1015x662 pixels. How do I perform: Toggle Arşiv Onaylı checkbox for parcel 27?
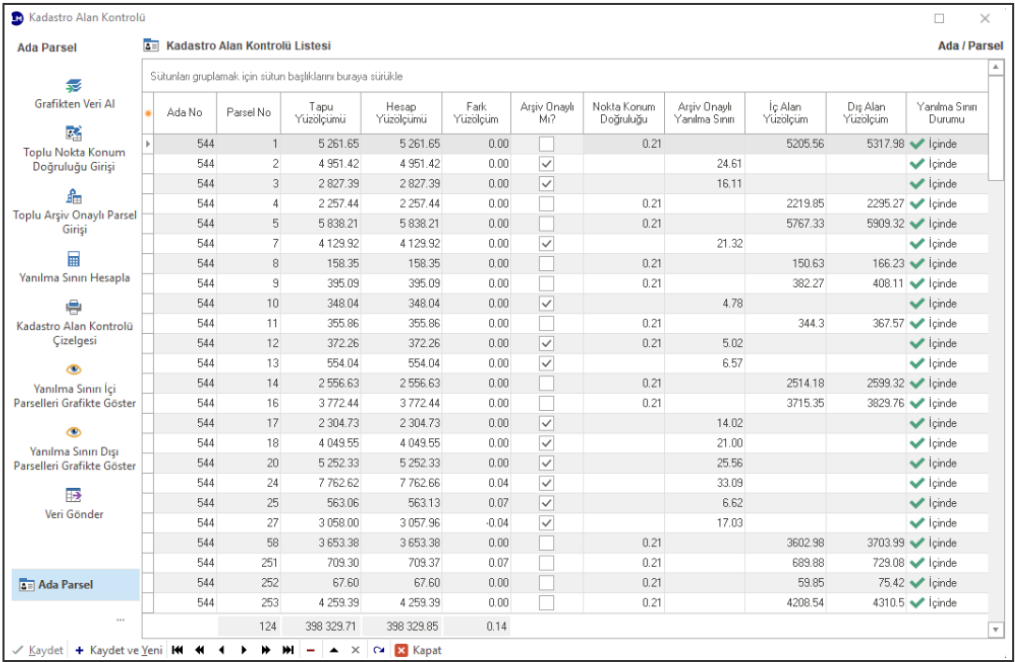coord(545,523)
